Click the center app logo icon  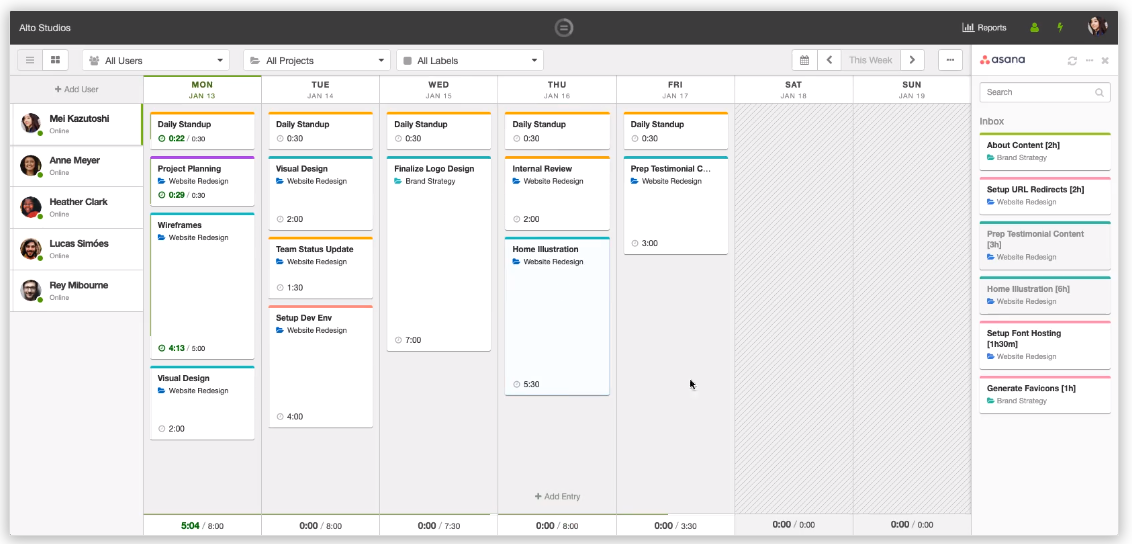(565, 27)
